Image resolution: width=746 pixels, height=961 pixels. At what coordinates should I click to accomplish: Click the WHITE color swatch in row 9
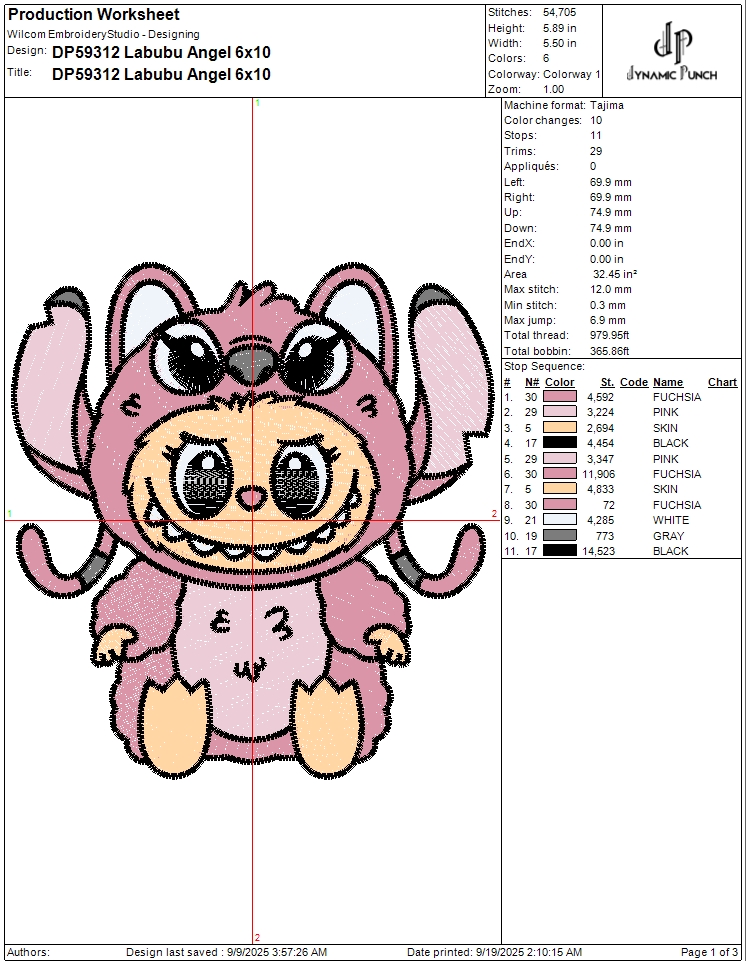pos(560,520)
